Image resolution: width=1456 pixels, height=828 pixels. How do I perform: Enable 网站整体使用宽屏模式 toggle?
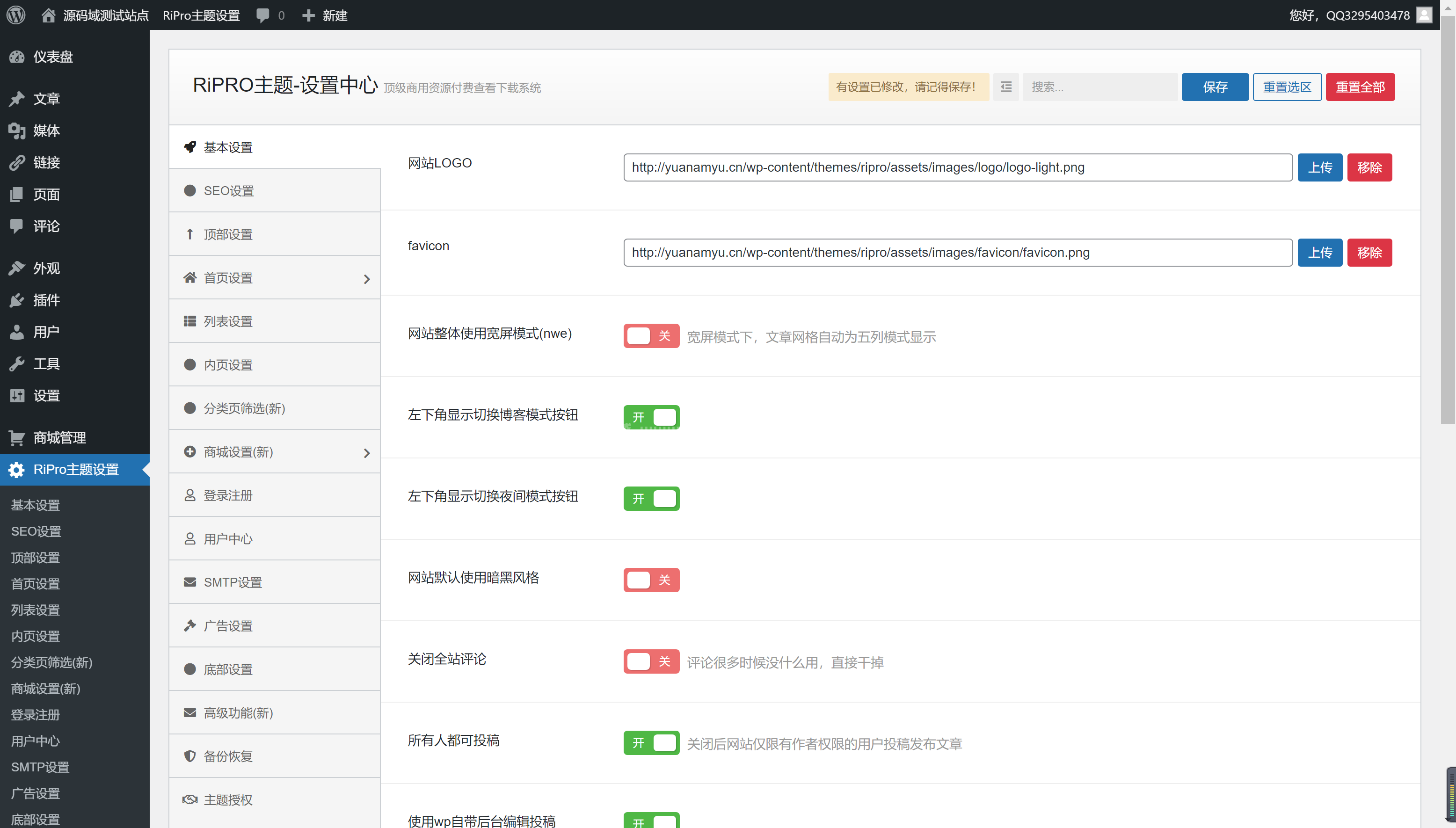click(651, 335)
